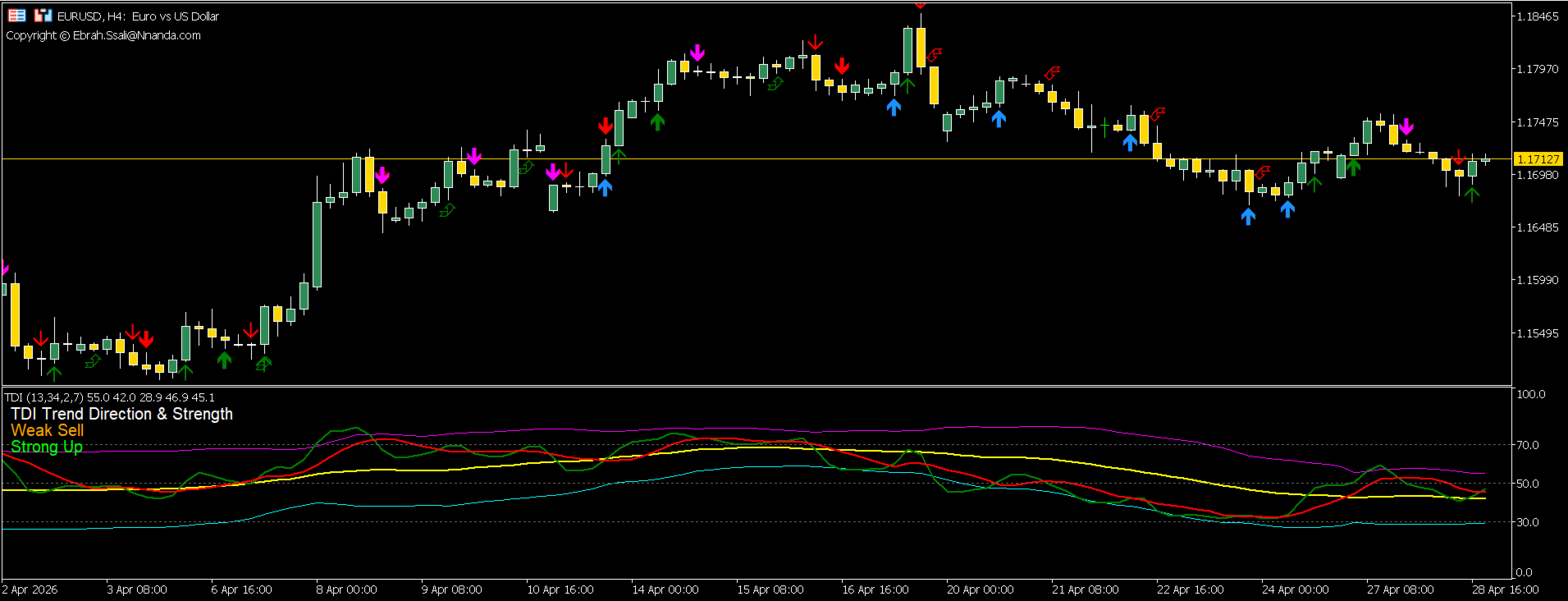Click the 9 Apr 08:00 time label
1568x601 pixels.
click(451, 590)
